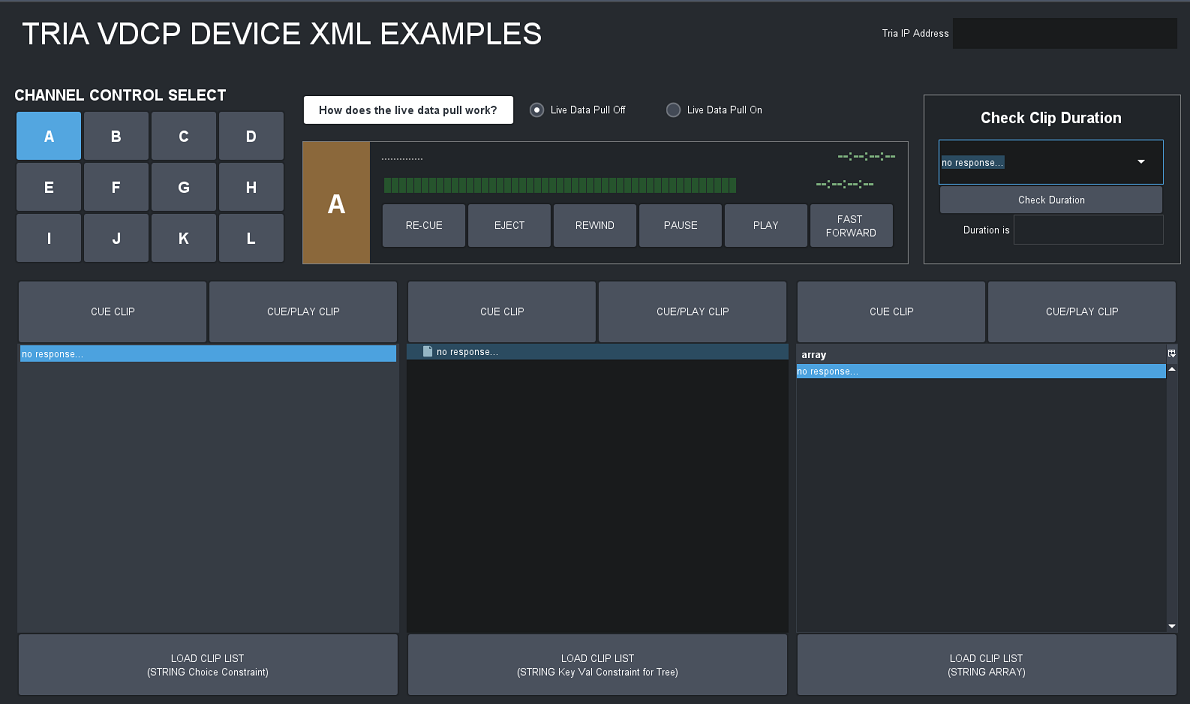Screen dimensions: 1190x704
Task: Select the Live Data Pull Off option
Action: point(537,110)
